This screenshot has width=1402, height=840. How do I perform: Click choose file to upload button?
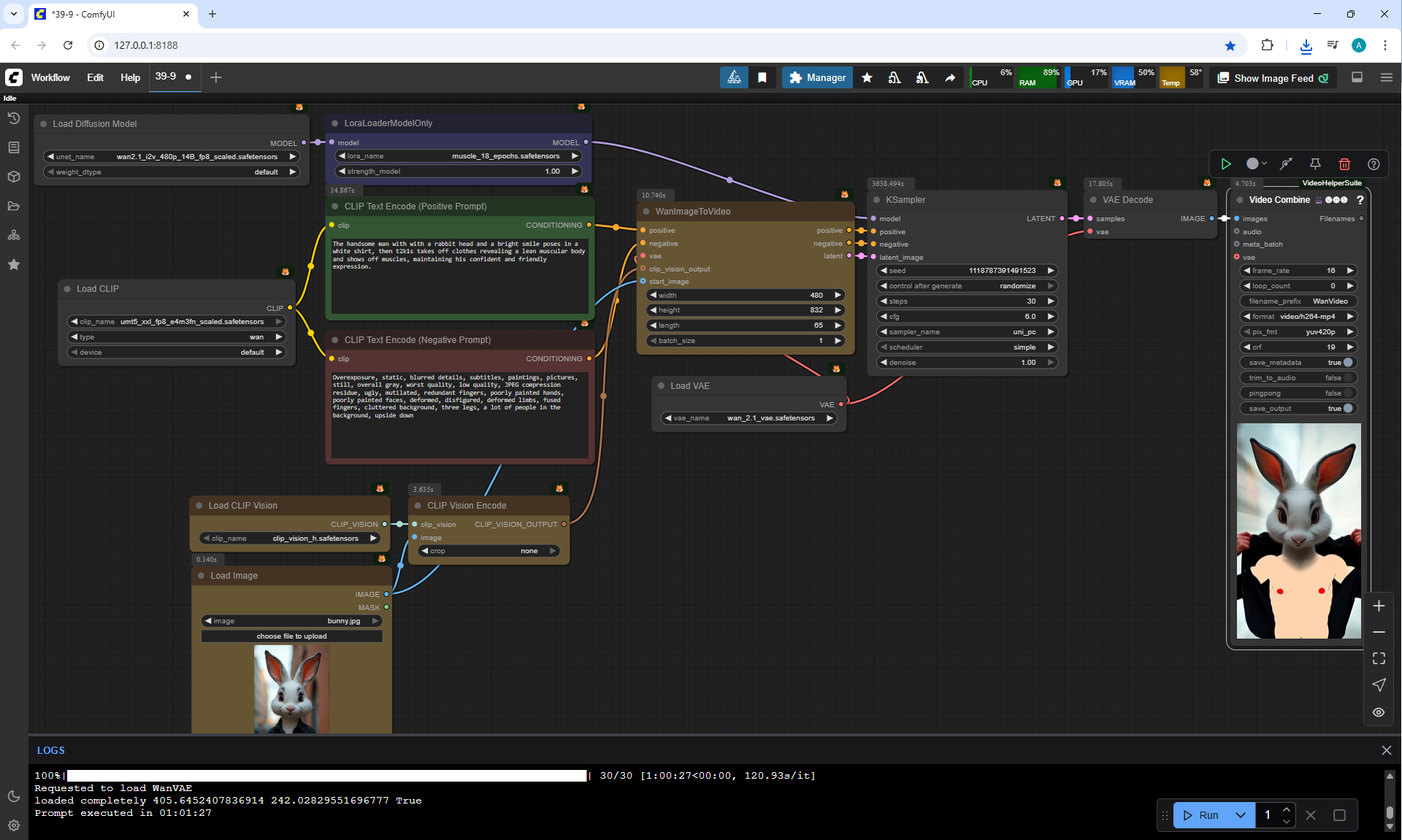coord(291,636)
